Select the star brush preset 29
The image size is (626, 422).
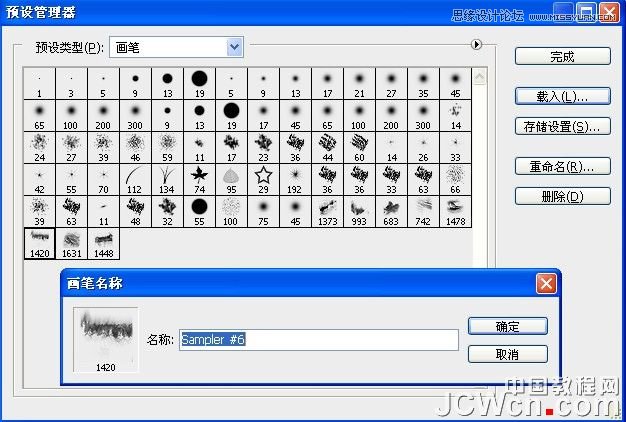coord(263,178)
